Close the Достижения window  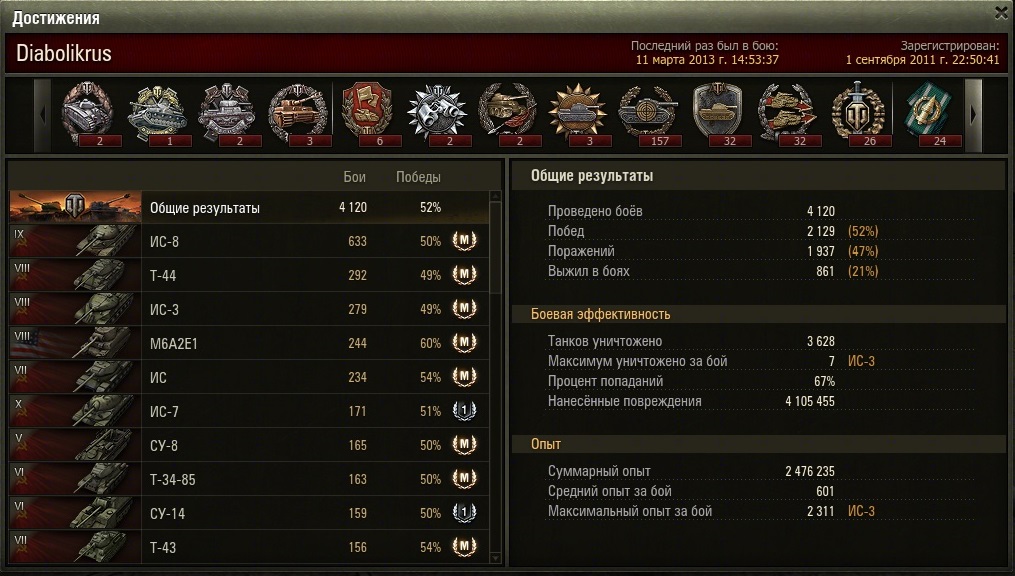[x=1001, y=13]
